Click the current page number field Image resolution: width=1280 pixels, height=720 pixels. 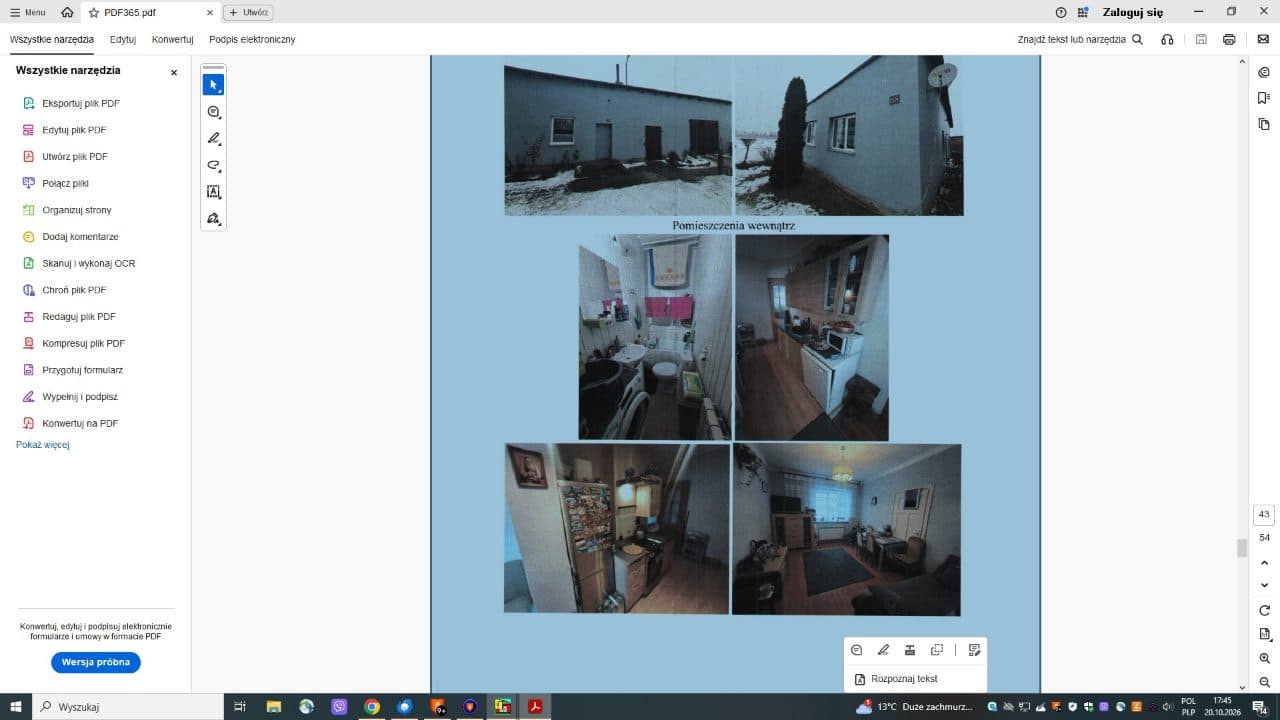point(1264,515)
